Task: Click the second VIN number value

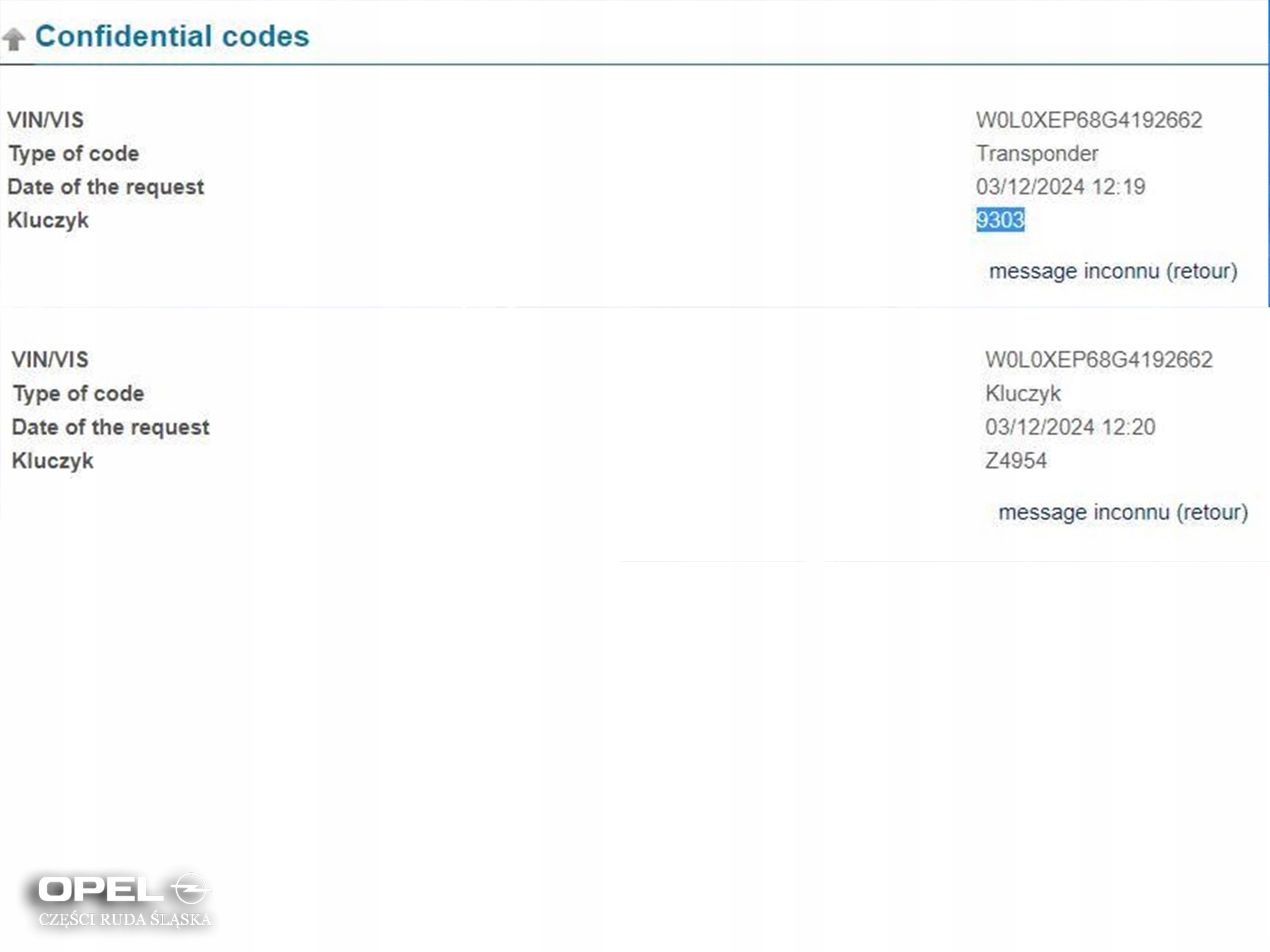Action: coord(1098,360)
